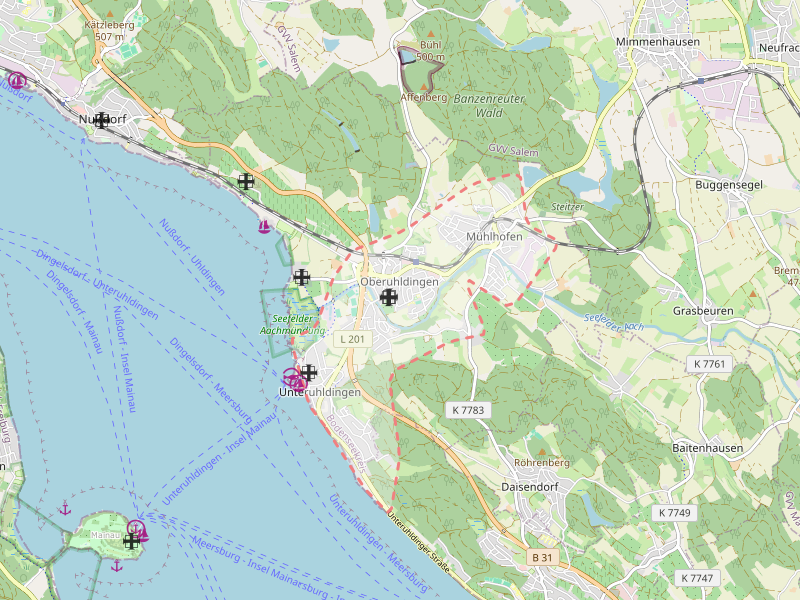Click the K 7761 road shield
This screenshot has width=800, height=600.
click(706, 363)
